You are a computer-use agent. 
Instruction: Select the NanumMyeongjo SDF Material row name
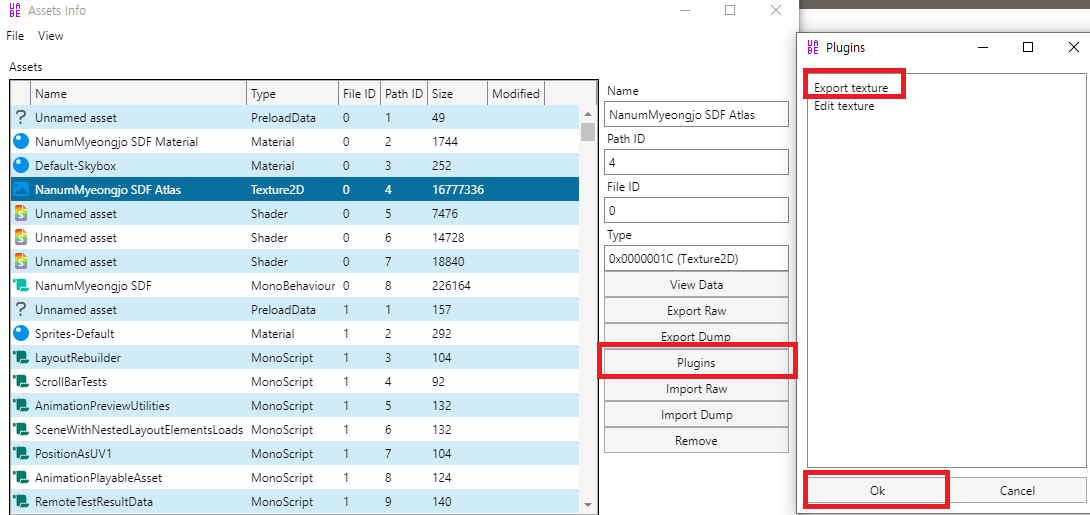coord(117,142)
